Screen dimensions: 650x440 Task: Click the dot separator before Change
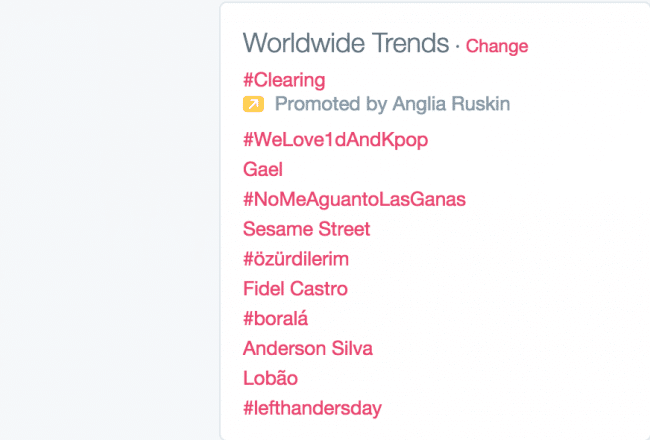click(x=457, y=46)
